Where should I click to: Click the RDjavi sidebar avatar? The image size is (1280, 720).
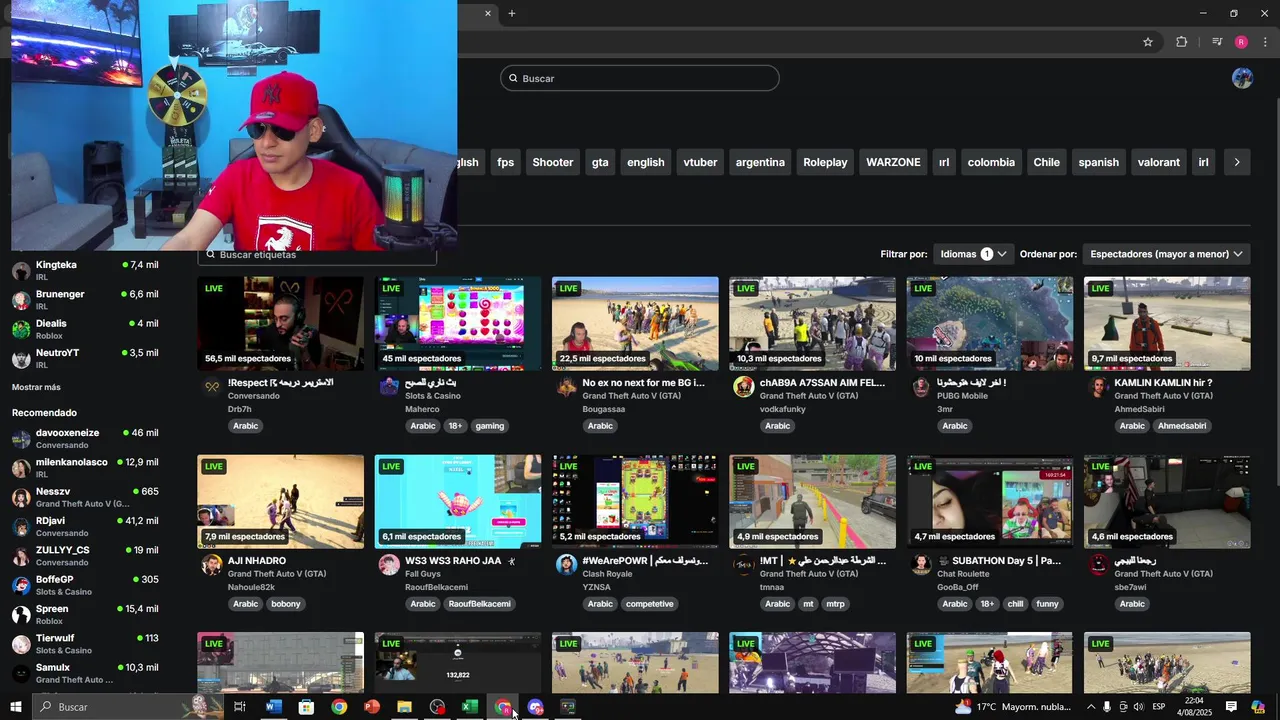tap(20, 527)
